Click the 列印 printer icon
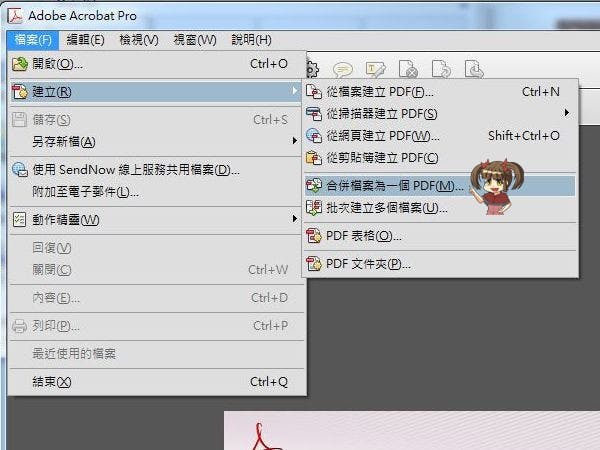The image size is (600, 450). 20,326
